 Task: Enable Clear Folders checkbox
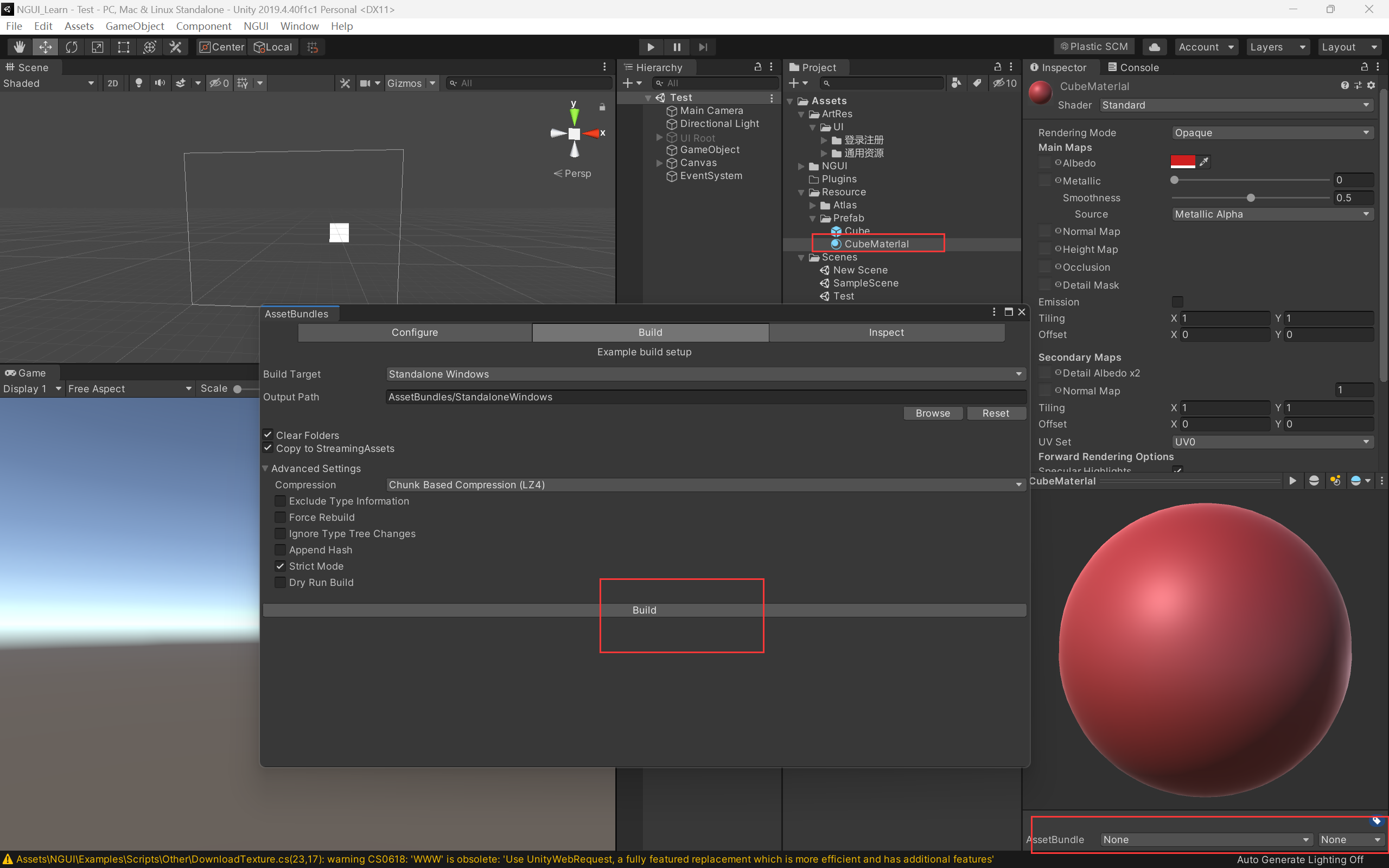coord(268,435)
